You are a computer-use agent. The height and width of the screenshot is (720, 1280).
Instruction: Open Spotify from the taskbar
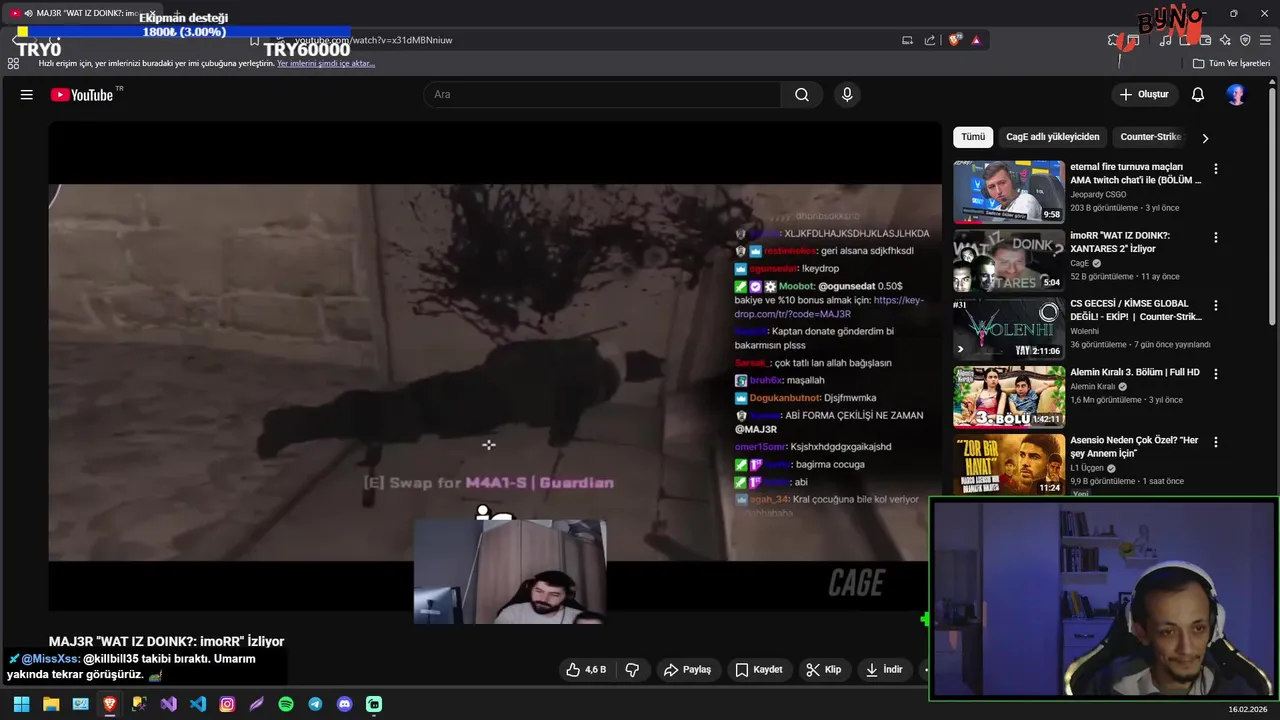click(286, 704)
